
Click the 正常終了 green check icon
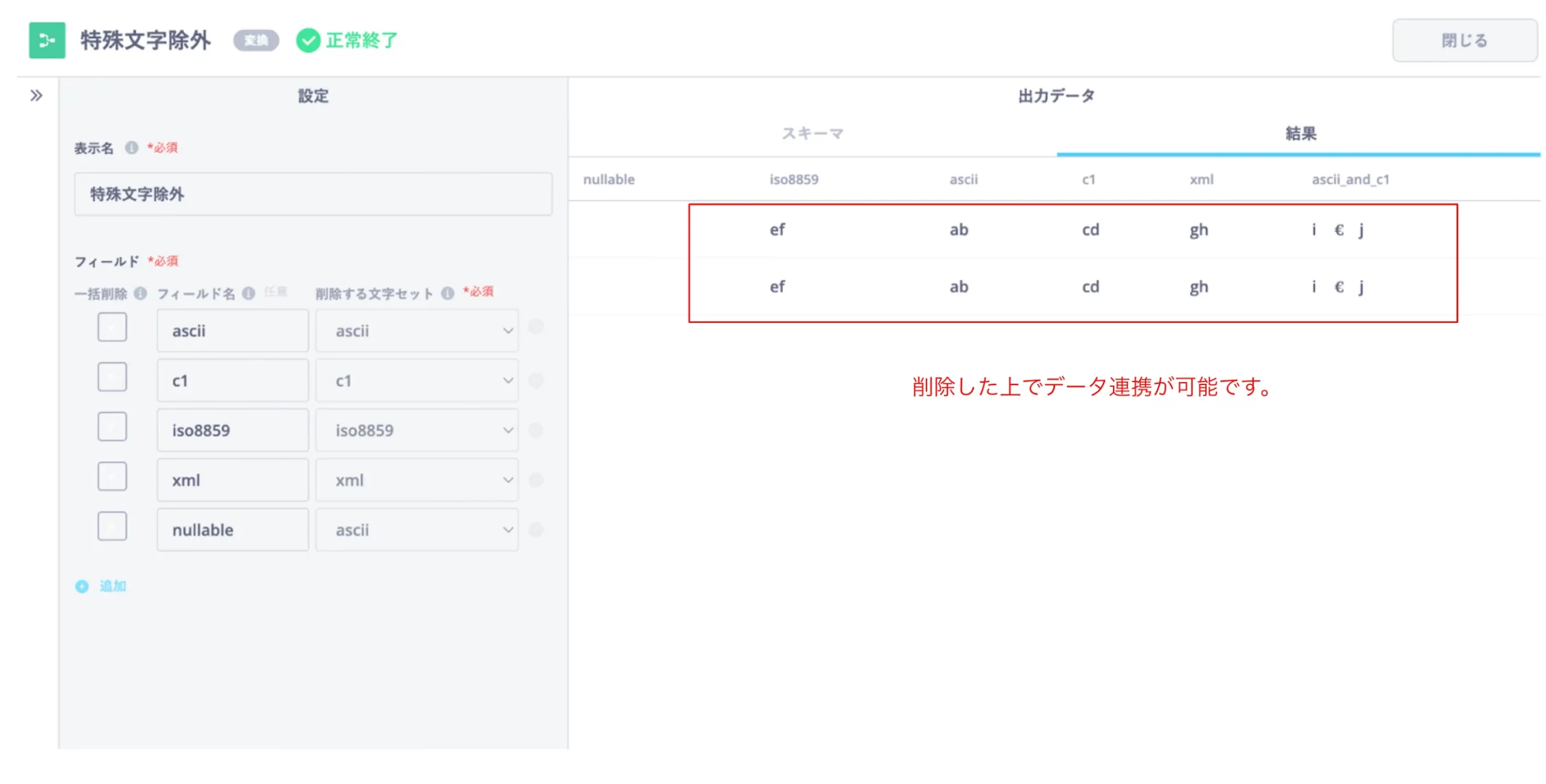[x=308, y=40]
